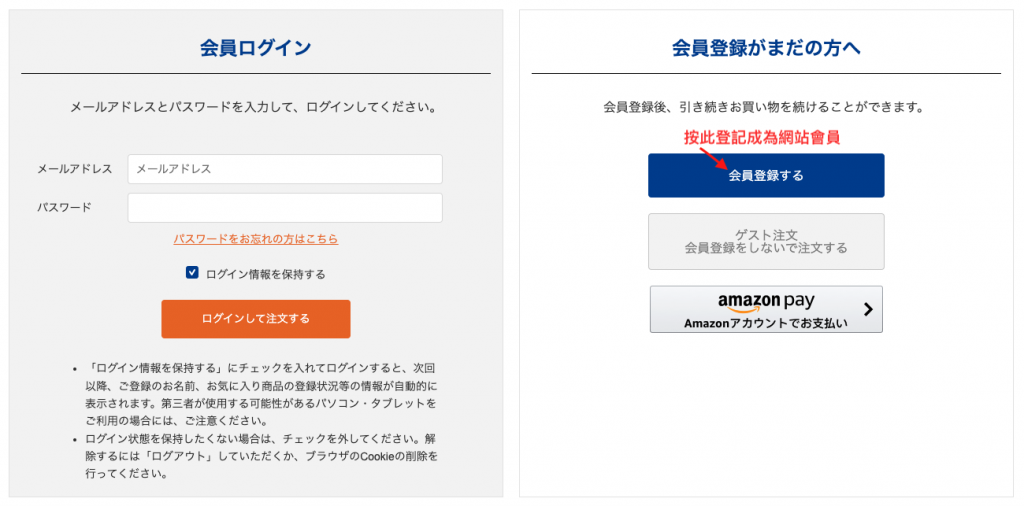Image resolution: width=1024 pixels, height=506 pixels.
Task: Click the 会員ログイン heading
Action: [256, 48]
